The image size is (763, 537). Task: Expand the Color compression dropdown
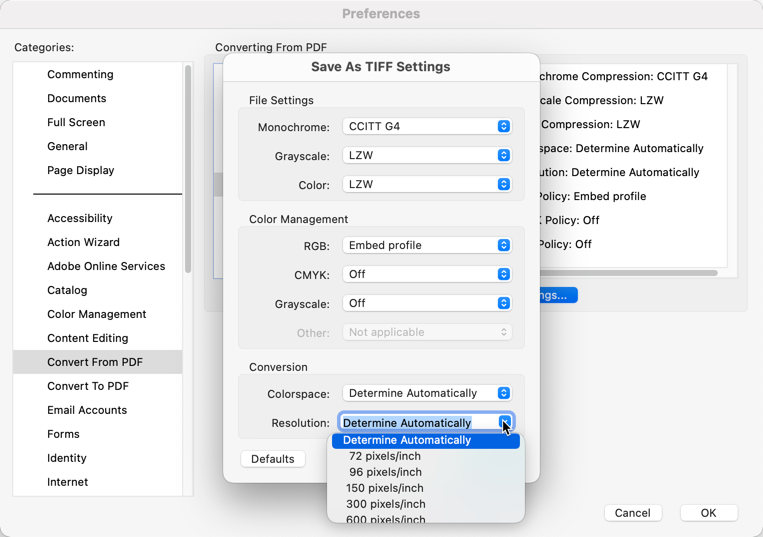click(427, 185)
